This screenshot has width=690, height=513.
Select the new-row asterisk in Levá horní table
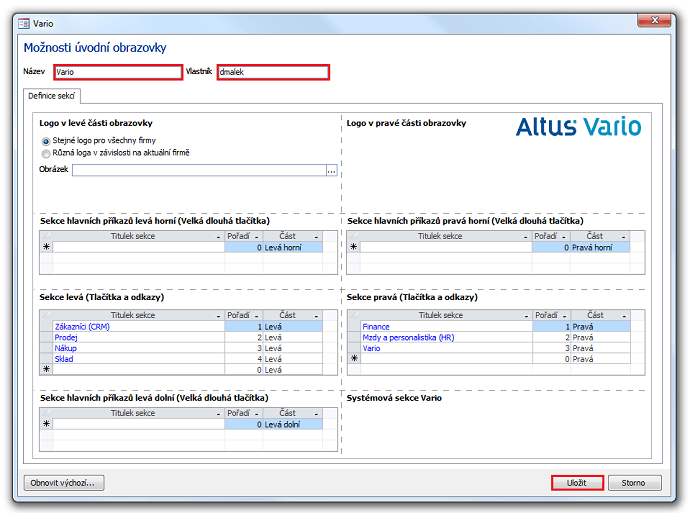tap(46, 247)
